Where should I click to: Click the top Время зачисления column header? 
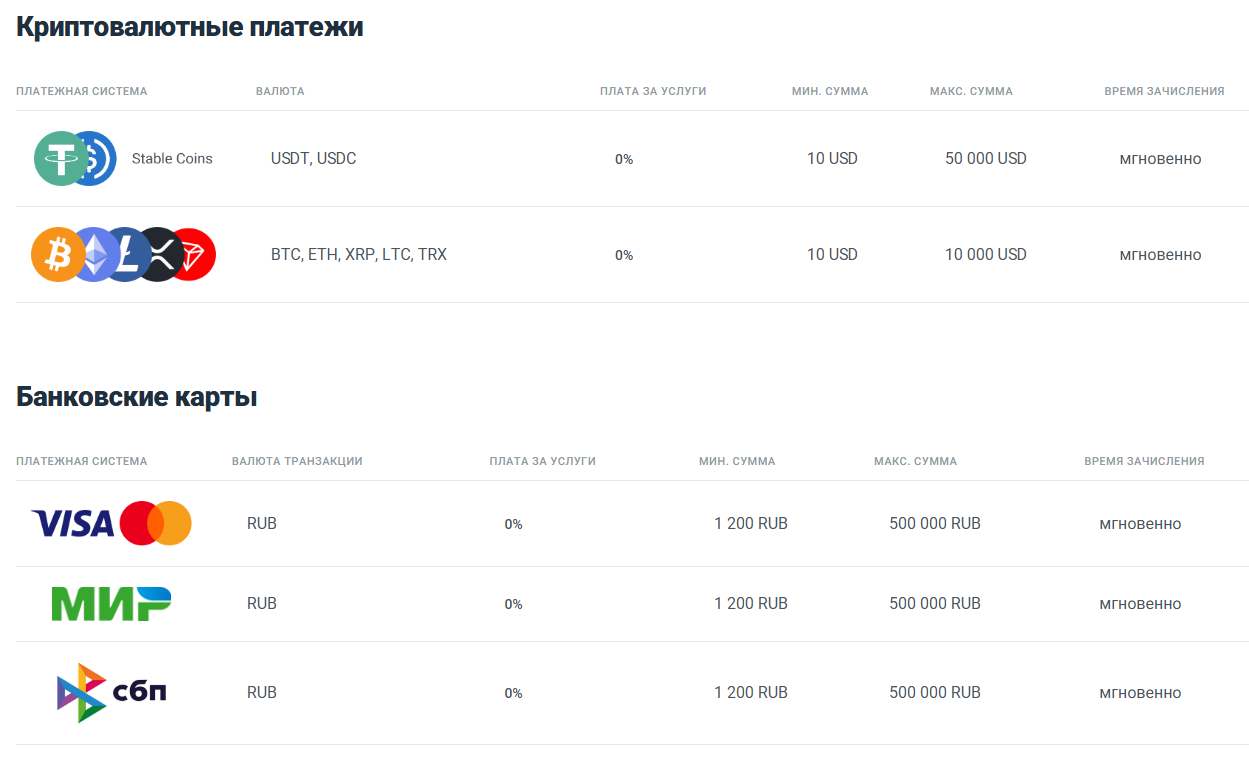[x=1164, y=91]
